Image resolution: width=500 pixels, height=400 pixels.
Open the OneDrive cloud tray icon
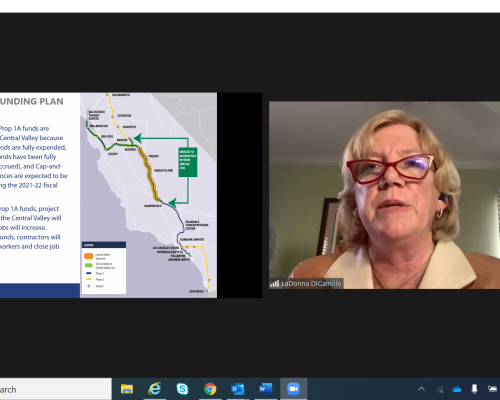[x=457, y=389]
